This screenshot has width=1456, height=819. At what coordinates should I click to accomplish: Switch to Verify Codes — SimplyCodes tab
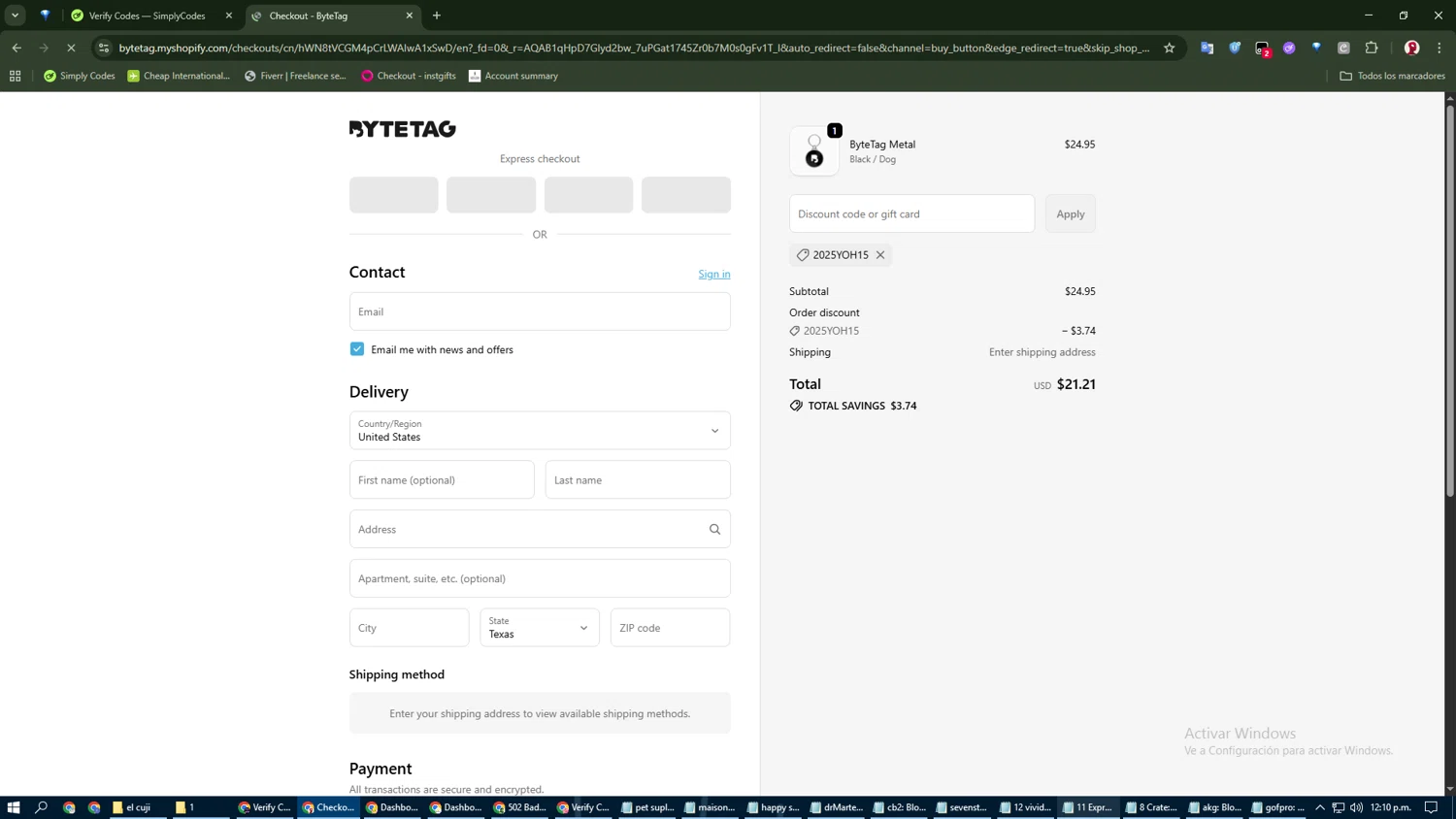tap(148, 16)
